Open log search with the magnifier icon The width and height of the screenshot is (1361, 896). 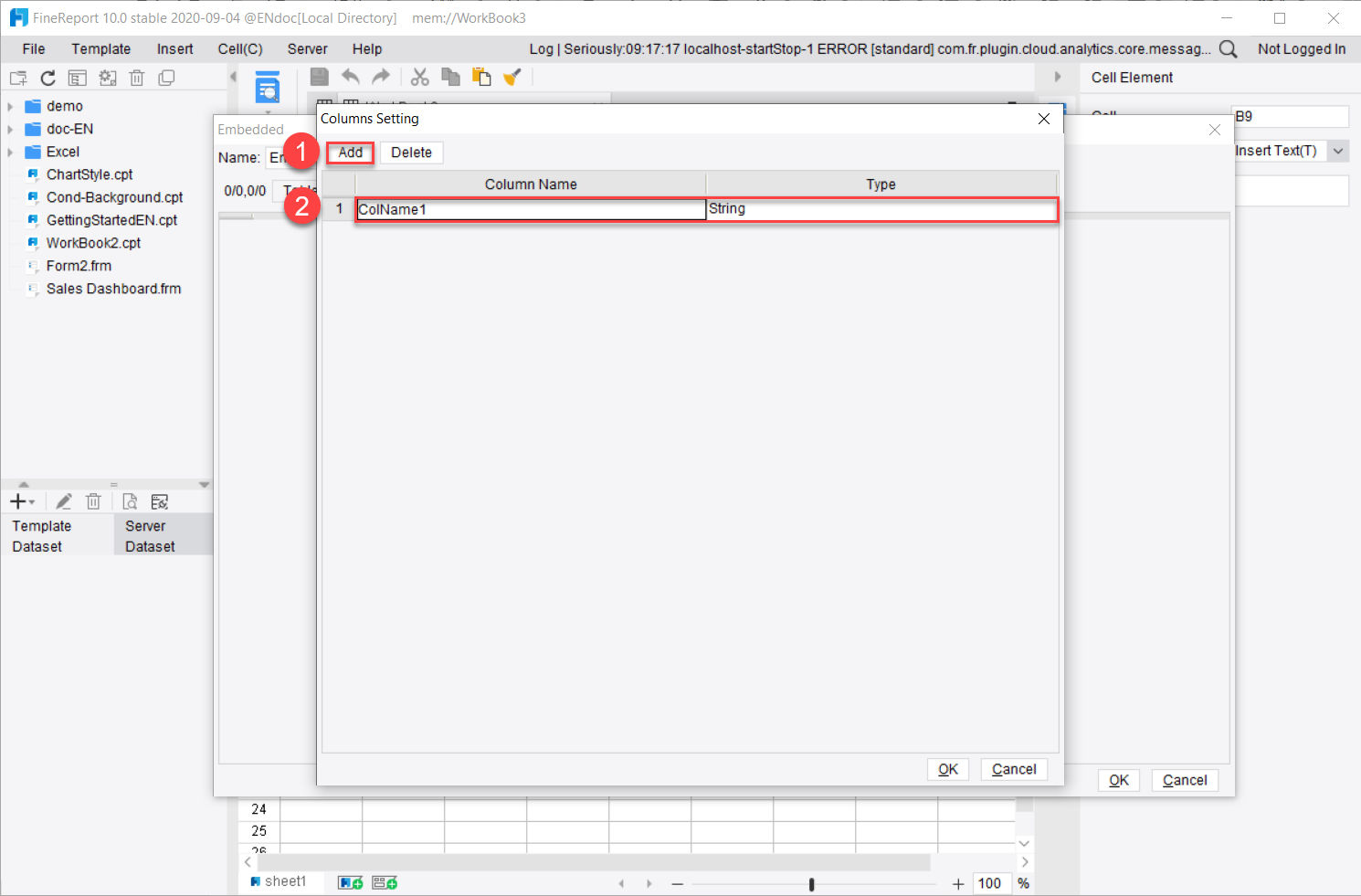point(1228,48)
